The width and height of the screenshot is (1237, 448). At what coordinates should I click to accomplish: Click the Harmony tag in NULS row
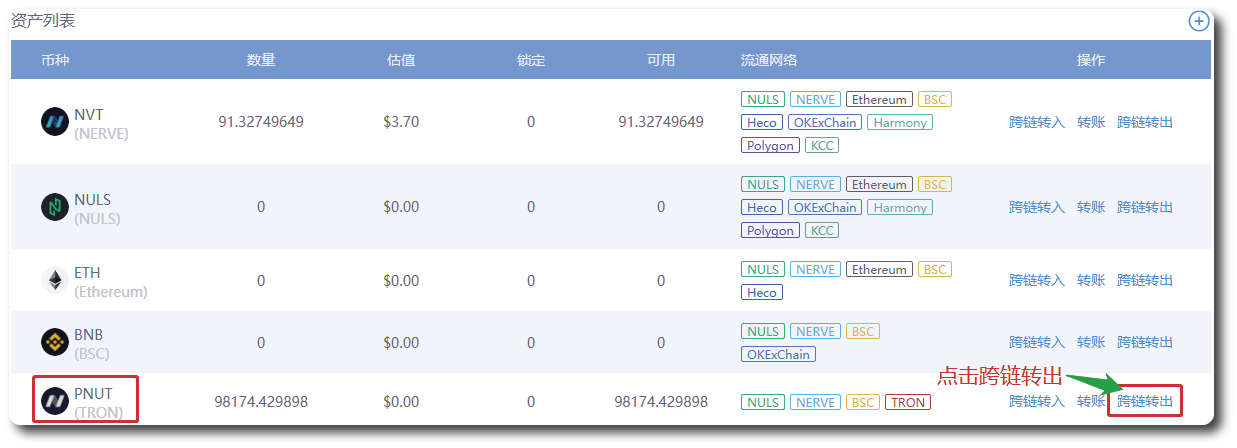click(900, 208)
